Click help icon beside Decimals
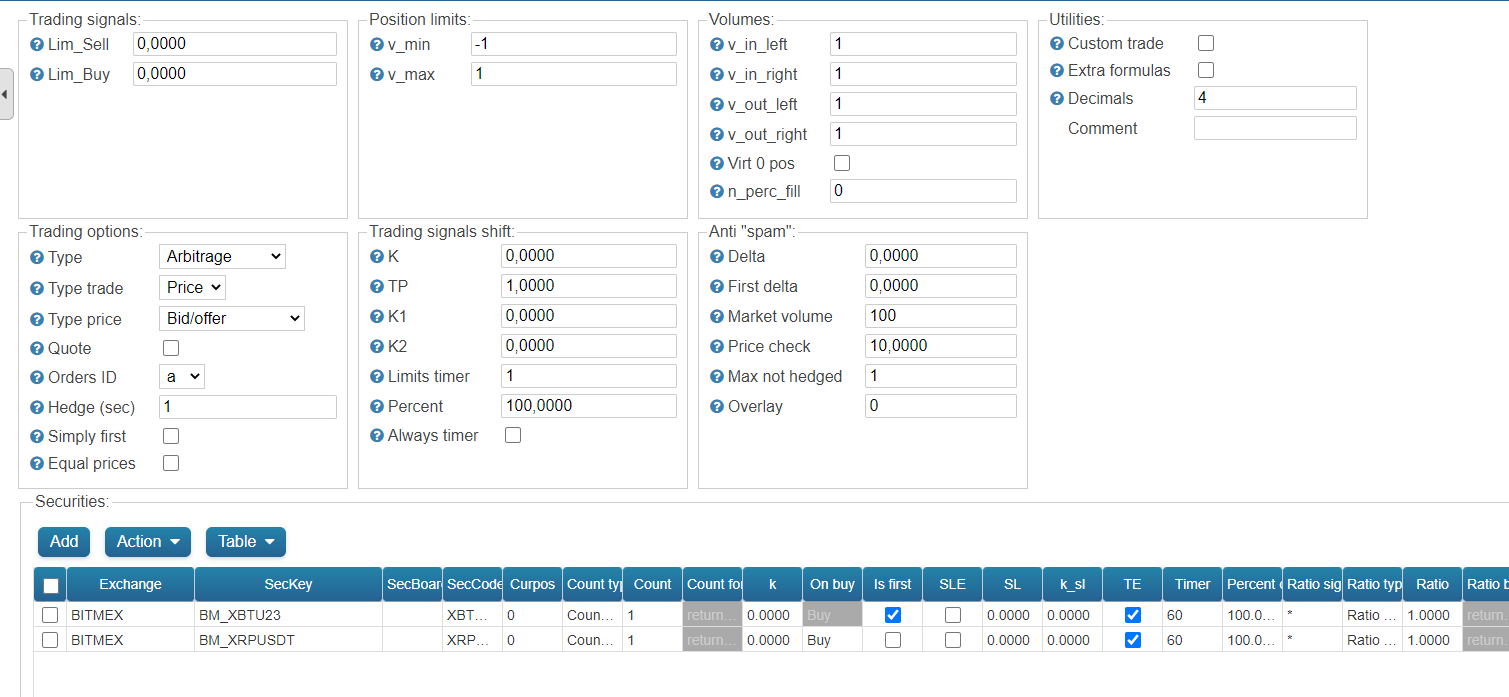The height and width of the screenshot is (697, 1509). click(1057, 99)
